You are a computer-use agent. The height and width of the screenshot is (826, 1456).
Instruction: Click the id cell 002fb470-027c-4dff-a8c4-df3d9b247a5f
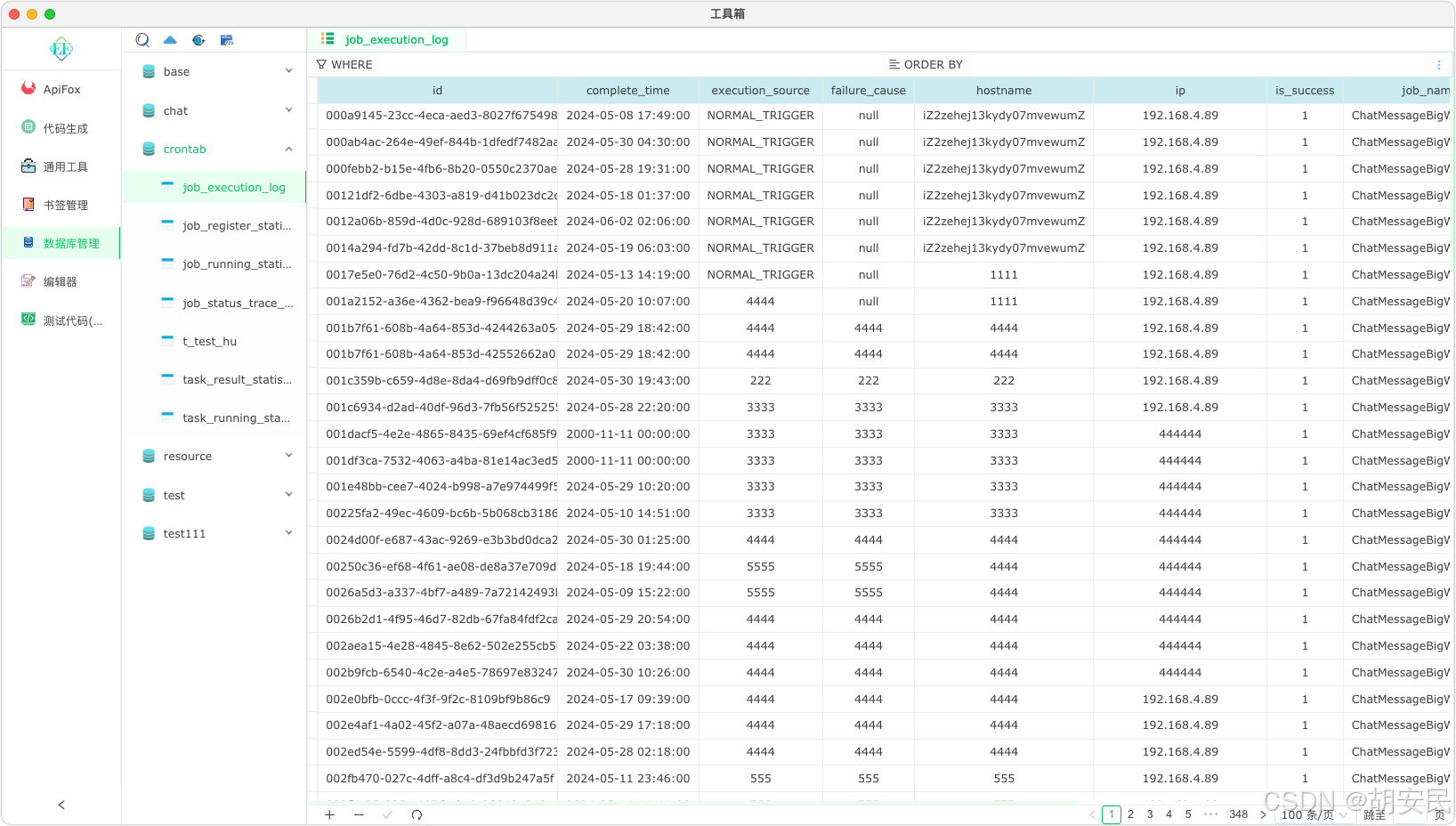[438, 779]
